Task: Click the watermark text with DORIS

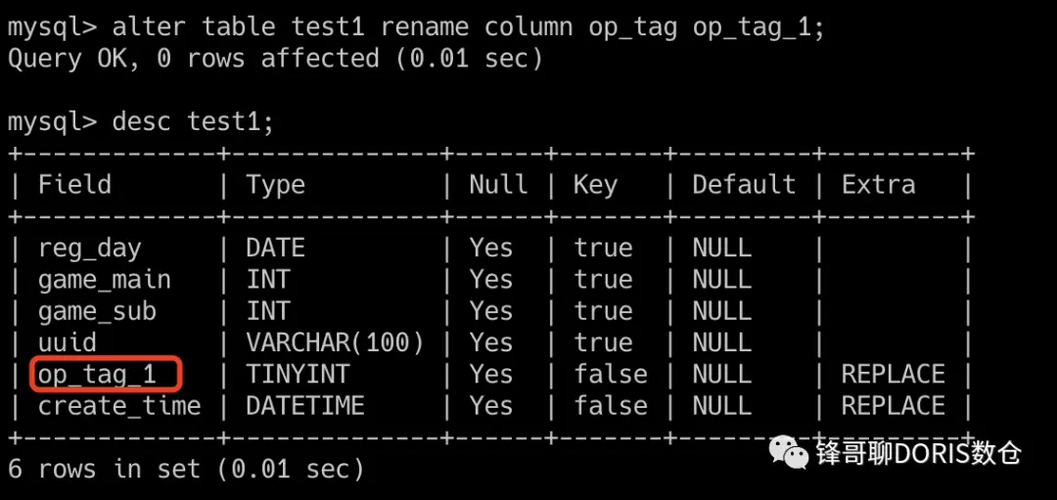Action: pos(918,453)
